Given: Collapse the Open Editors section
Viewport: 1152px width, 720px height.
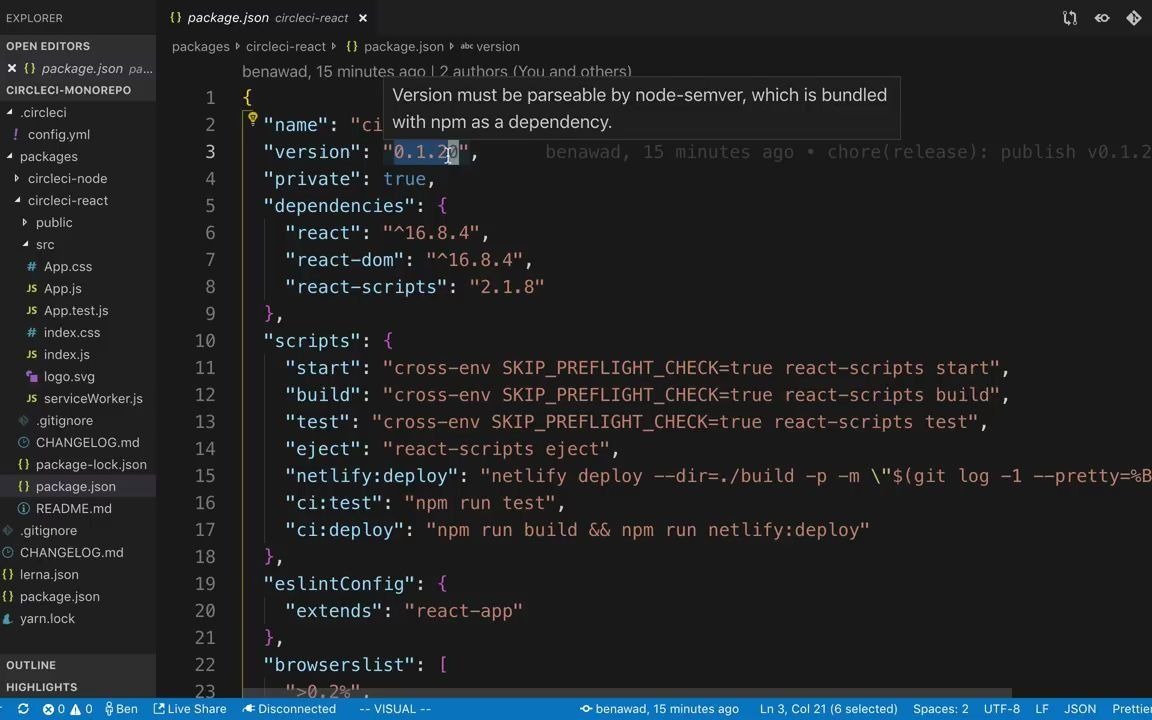Looking at the screenshot, I should (78, 46).
